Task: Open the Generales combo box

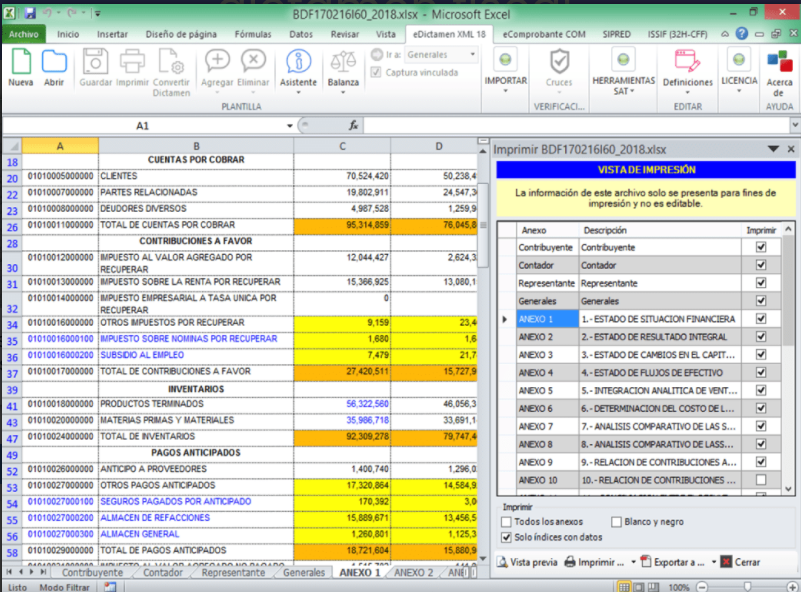Action: tap(441, 55)
